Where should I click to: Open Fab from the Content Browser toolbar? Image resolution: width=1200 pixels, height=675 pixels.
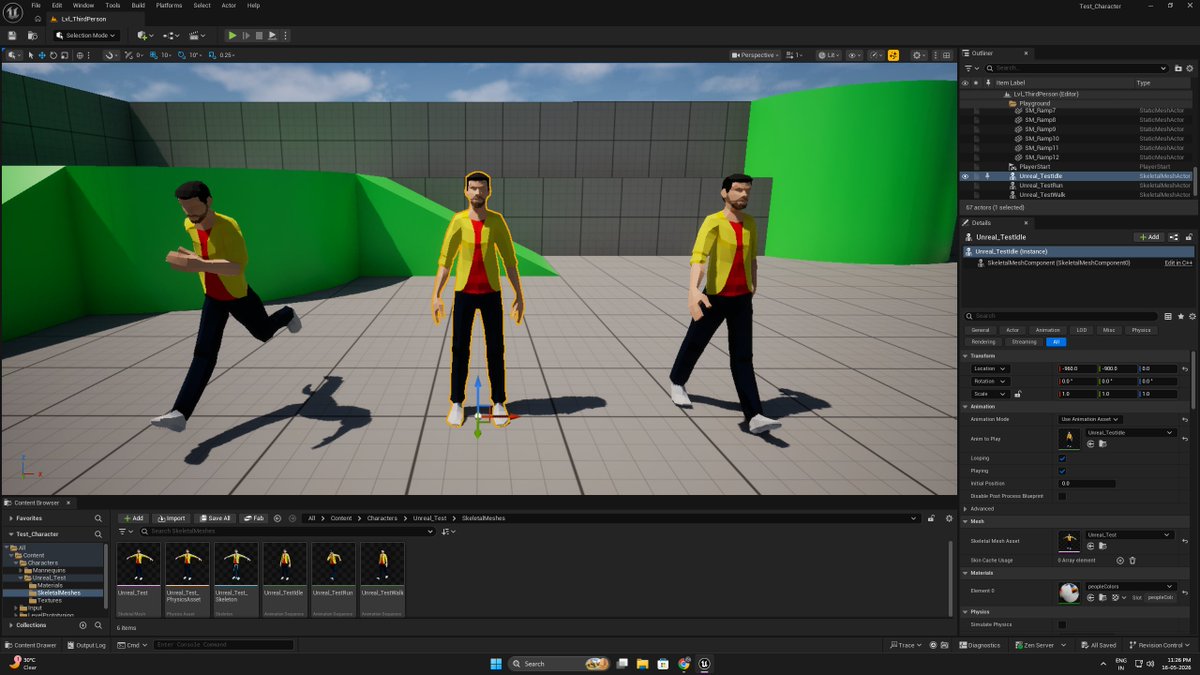coord(254,518)
